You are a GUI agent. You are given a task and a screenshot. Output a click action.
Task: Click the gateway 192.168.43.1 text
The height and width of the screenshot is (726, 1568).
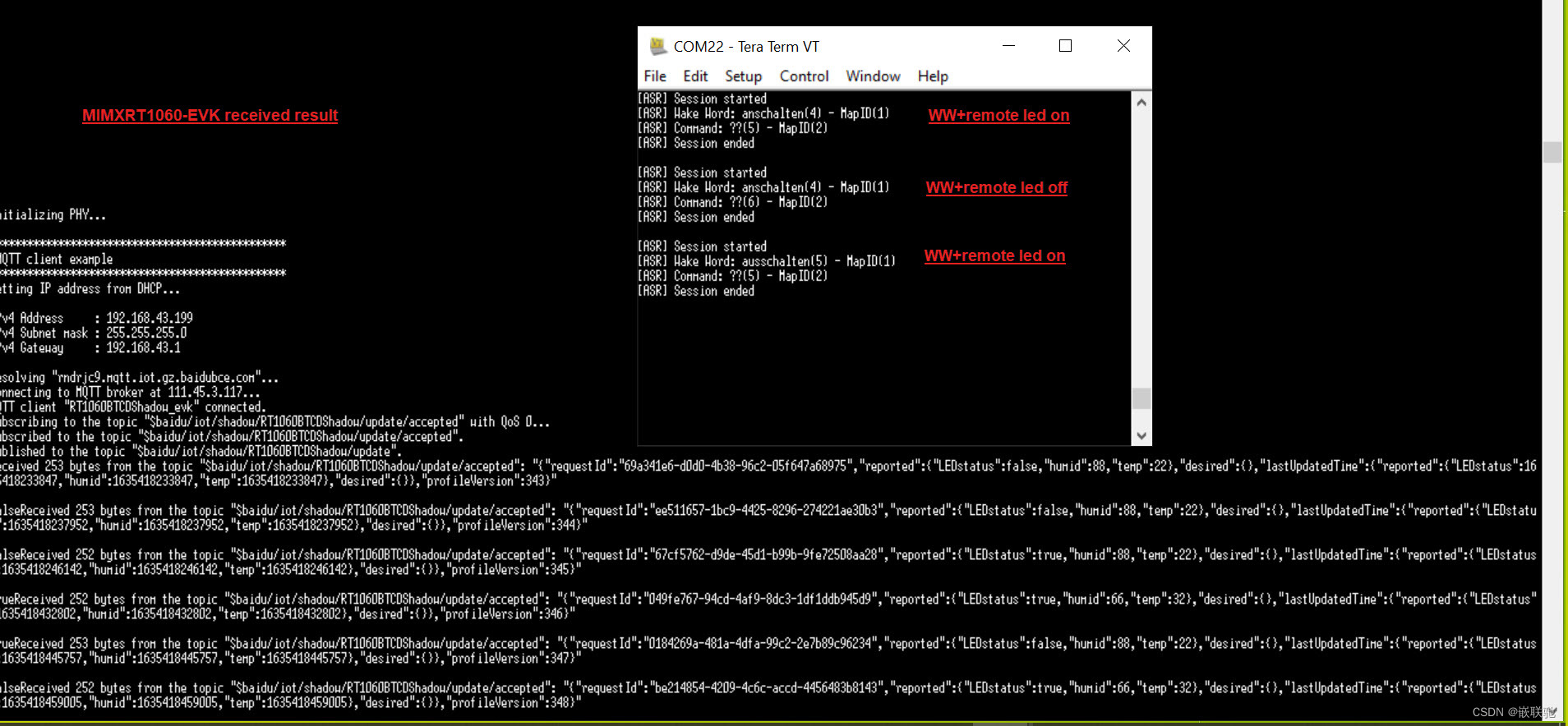pos(143,347)
